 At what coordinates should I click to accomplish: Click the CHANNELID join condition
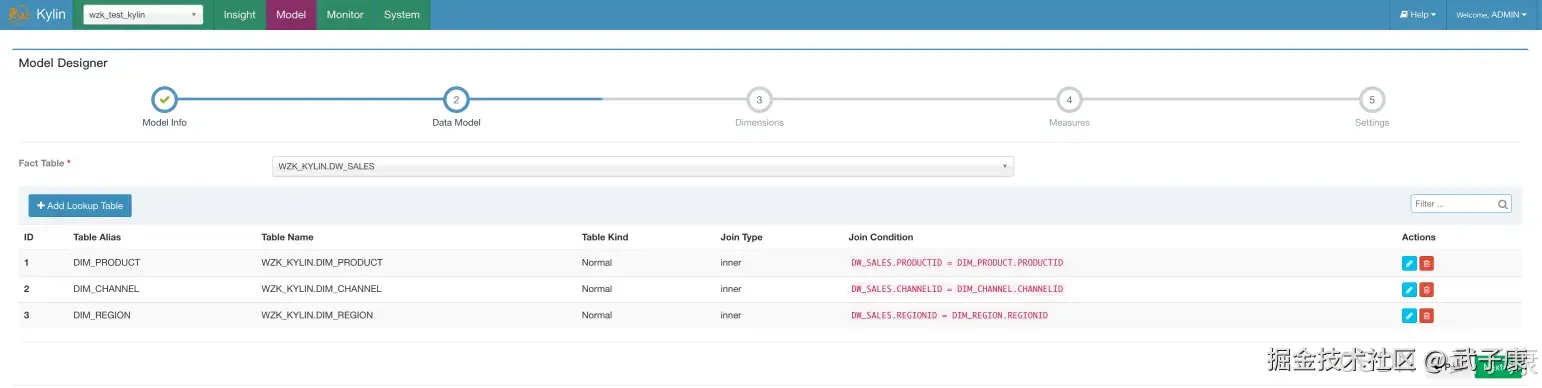coord(957,289)
